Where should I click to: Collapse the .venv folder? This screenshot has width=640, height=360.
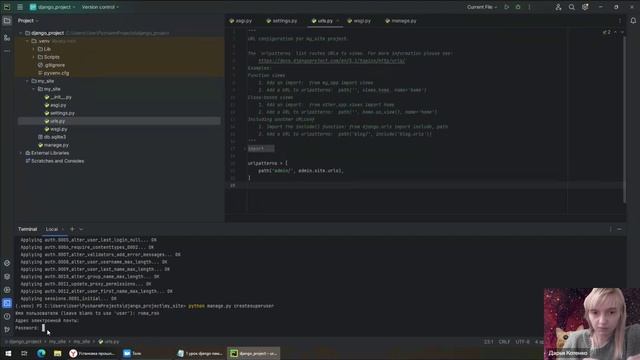(x=27, y=41)
